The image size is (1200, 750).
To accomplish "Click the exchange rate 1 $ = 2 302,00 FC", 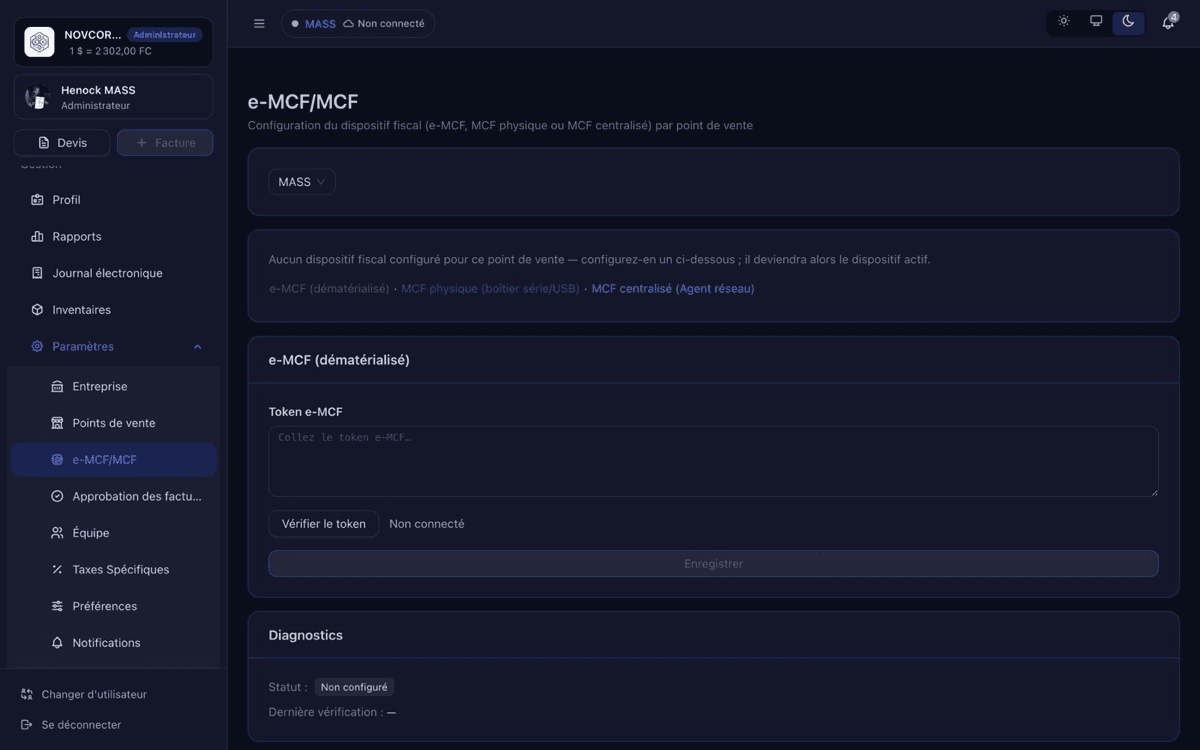I will tap(110, 51).
